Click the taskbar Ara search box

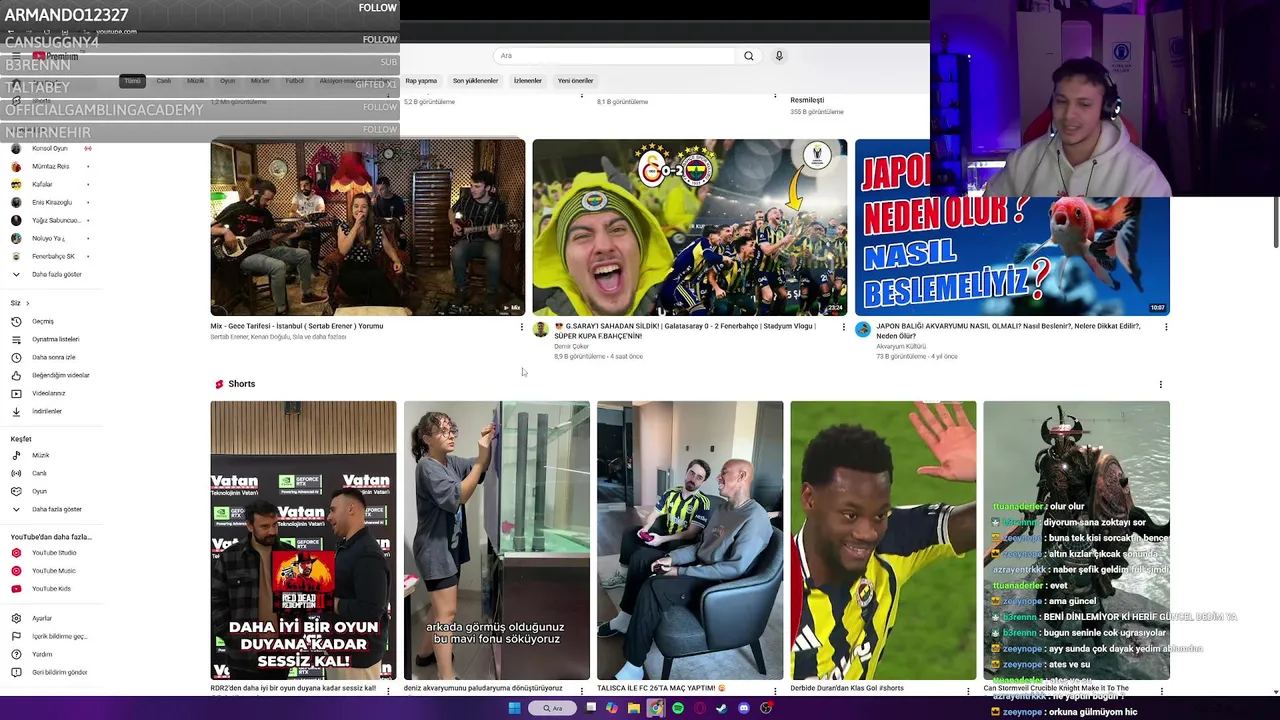(x=551, y=708)
